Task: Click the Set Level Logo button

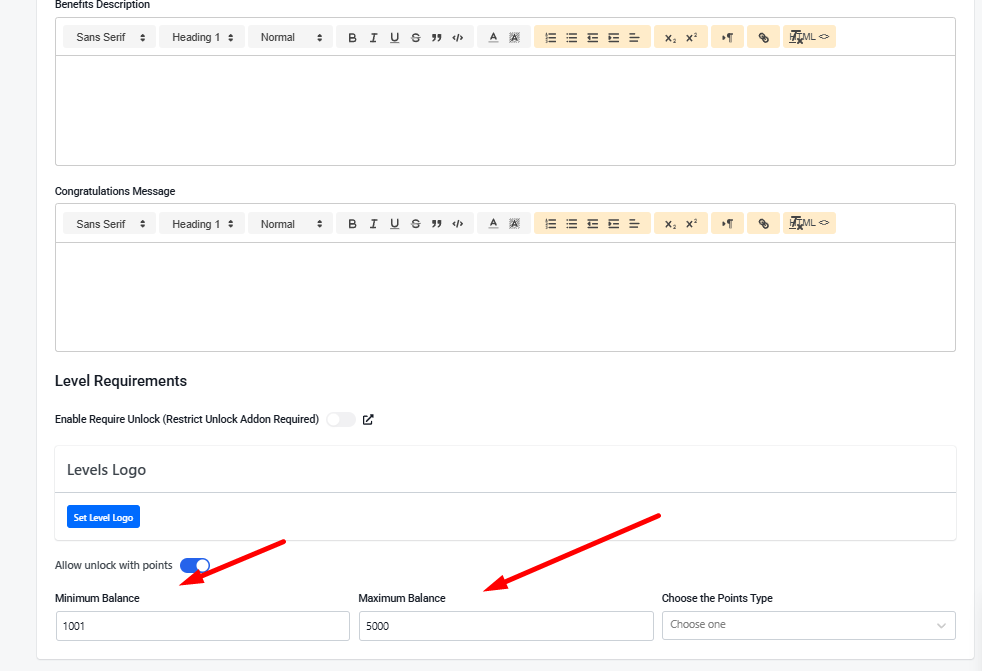Action: click(103, 517)
